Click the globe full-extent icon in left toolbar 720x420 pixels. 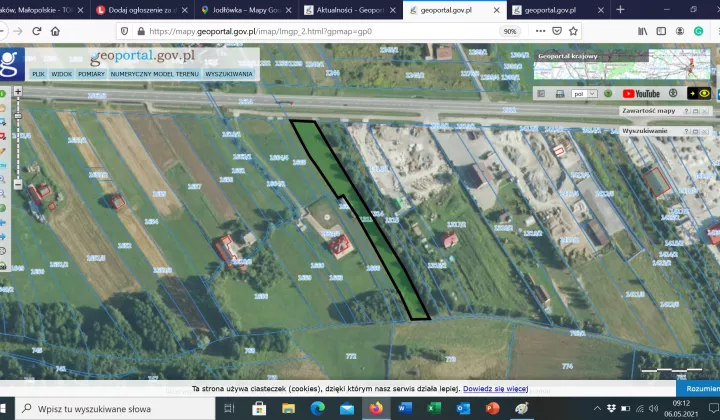pos(3,207)
